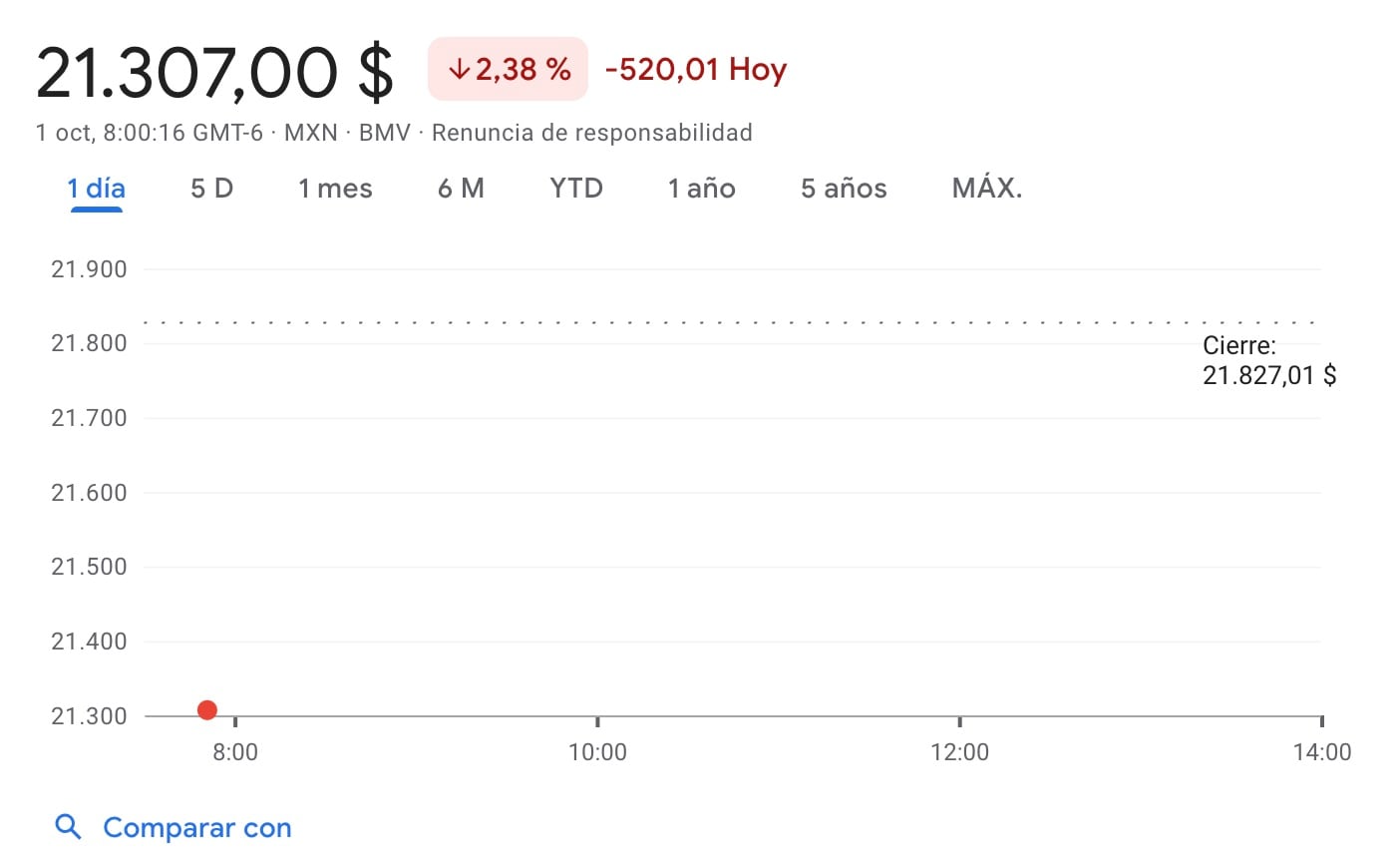Click the 2,38 % change badge
The image size is (1400, 866).
tap(509, 70)
